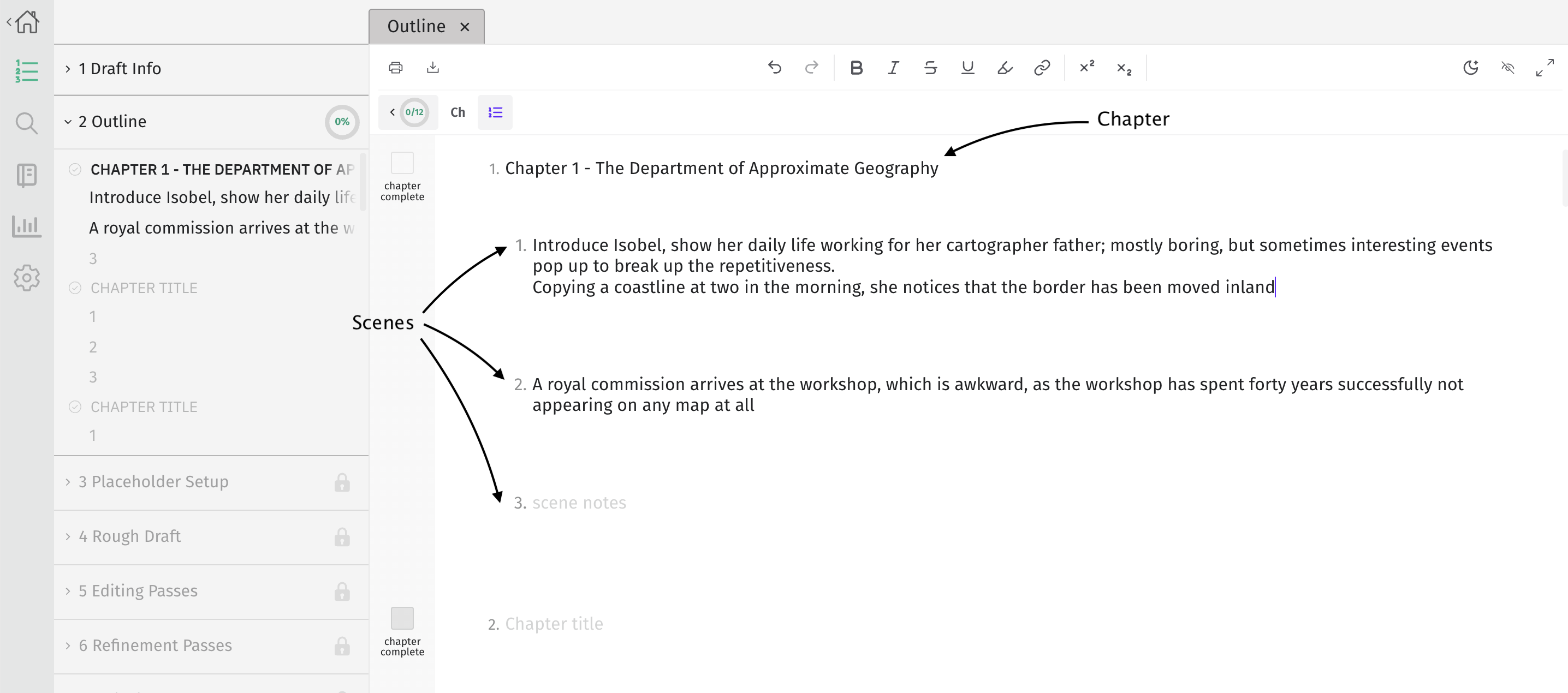
Task: Open the settings gear in sidebar
Action: click(27, 278)
